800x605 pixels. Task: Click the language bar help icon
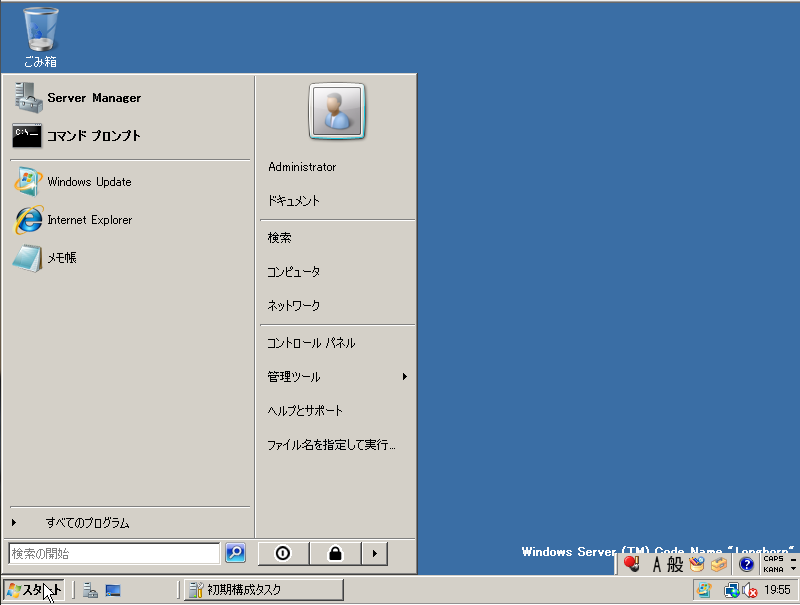tap(746, 564)
